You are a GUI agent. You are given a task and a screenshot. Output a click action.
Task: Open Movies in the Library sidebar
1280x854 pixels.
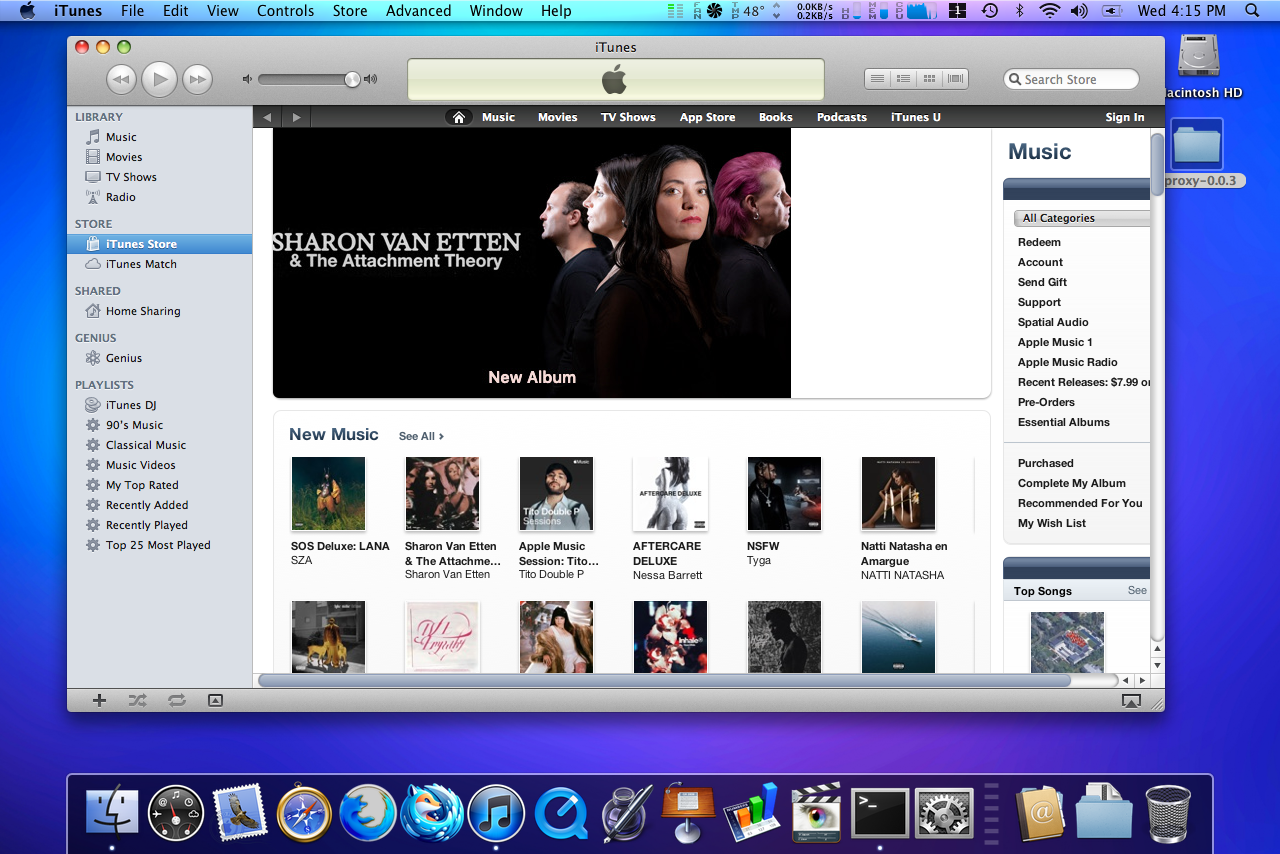point(124,157)
